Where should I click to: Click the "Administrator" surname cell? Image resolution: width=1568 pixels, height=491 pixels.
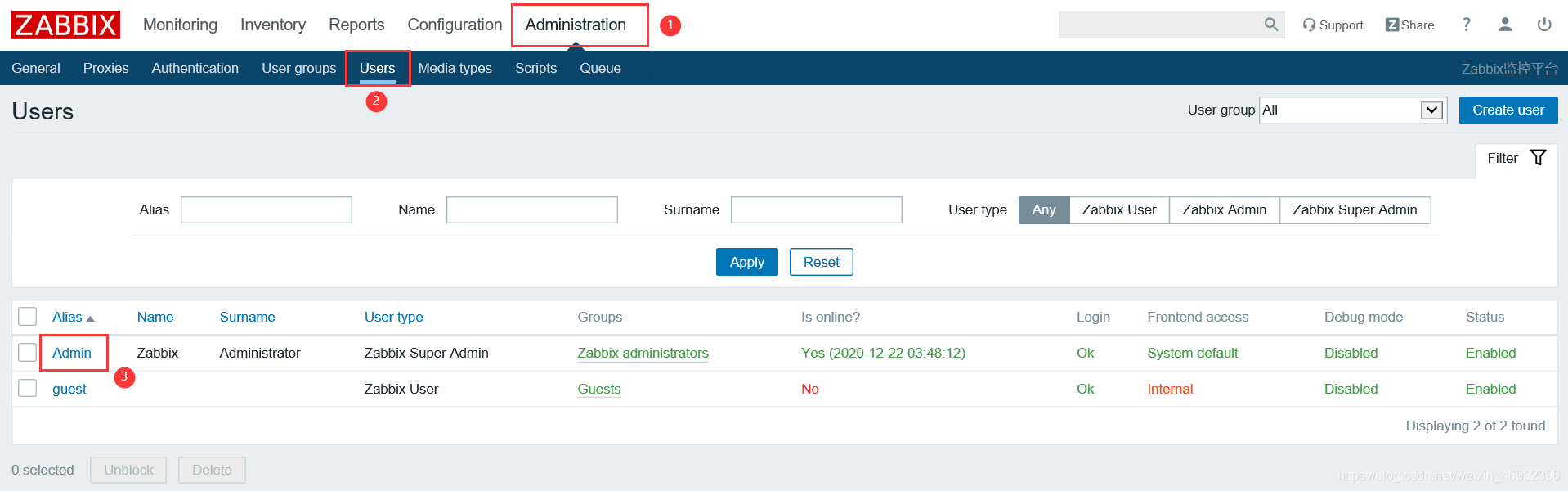click(260, 353)
